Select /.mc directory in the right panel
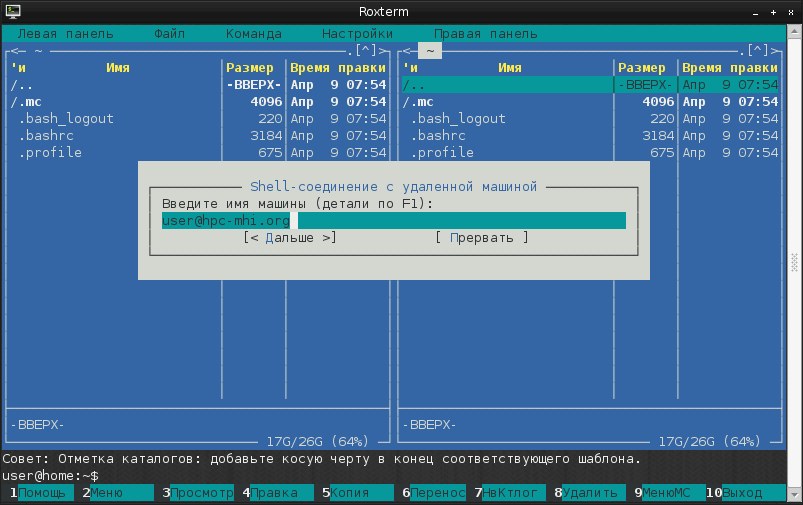This screenshot has height=505, width=803. [418, 102]
